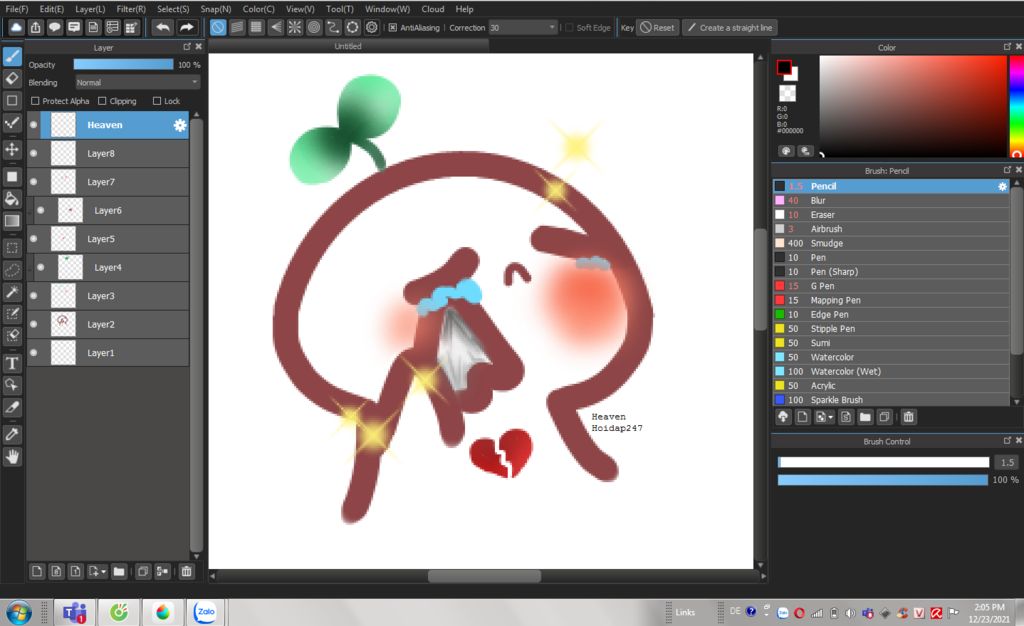Select the Gradient tool
The width and height of the screenshot is (1024, 626).
pyautogui.click(x=12, y=221)
